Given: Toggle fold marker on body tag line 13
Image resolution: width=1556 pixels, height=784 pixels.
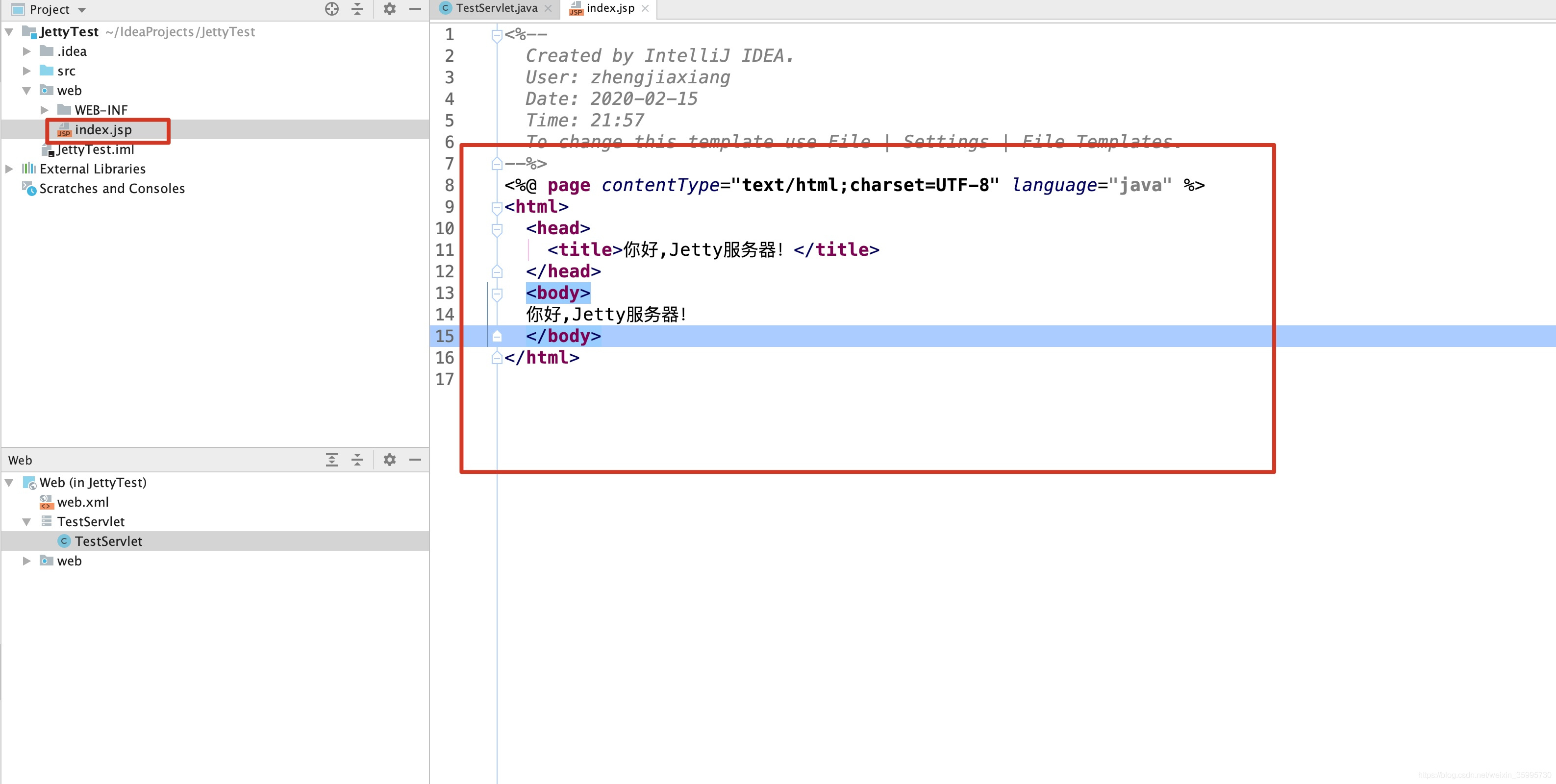Looking at the screenshot, I should click(497, 294).
